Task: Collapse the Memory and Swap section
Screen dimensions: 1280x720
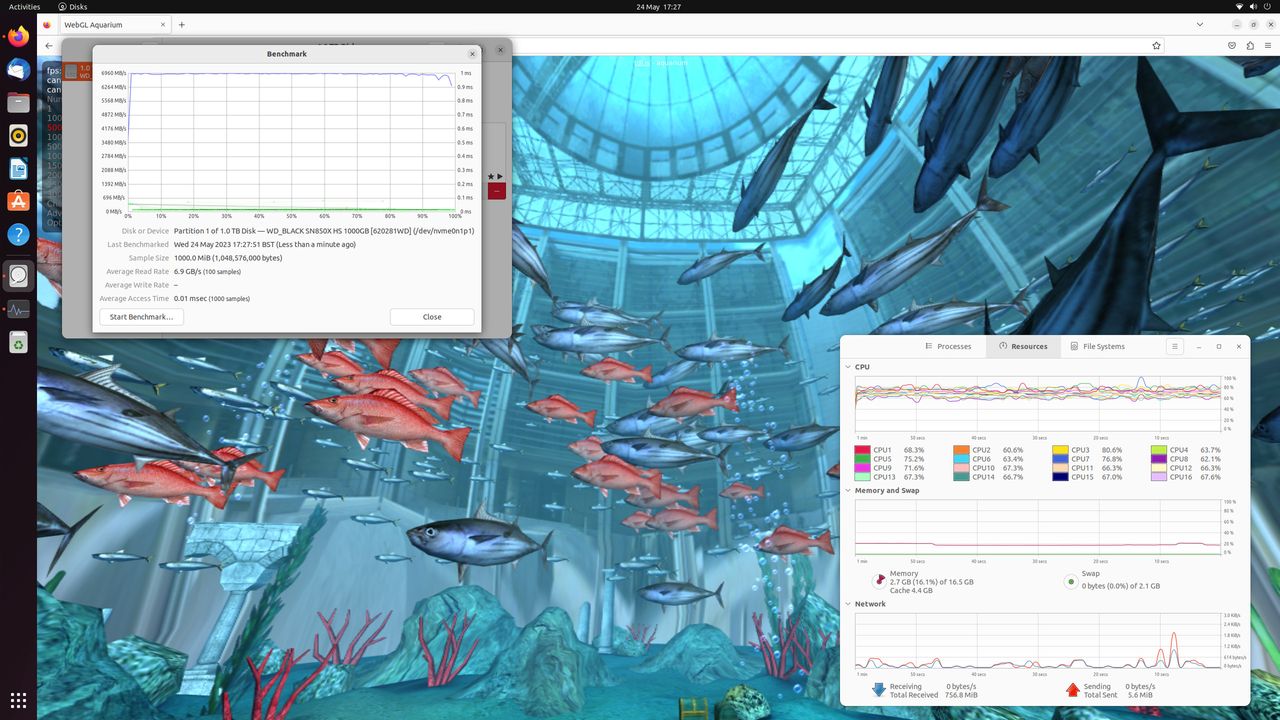Action: coord(848,490)
